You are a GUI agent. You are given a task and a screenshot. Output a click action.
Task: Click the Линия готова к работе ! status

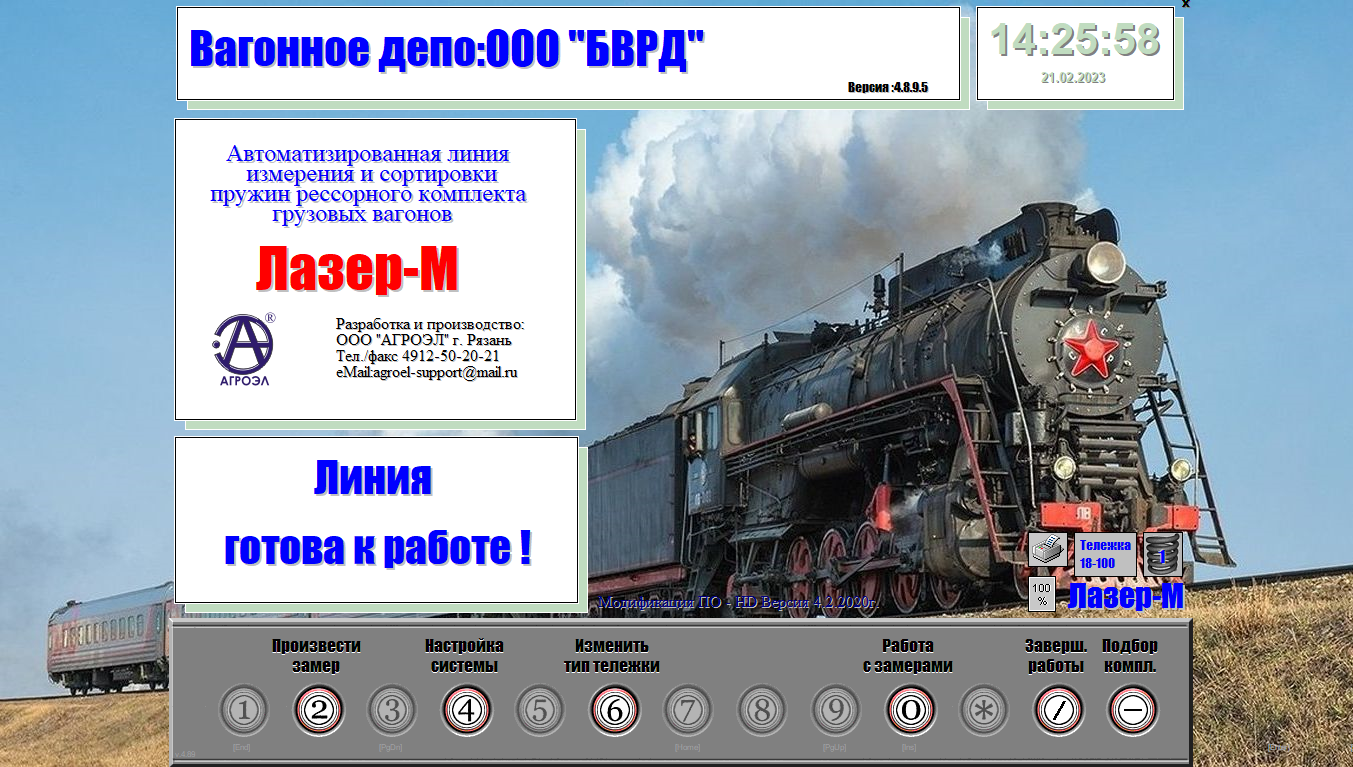[x=377, y=513]
